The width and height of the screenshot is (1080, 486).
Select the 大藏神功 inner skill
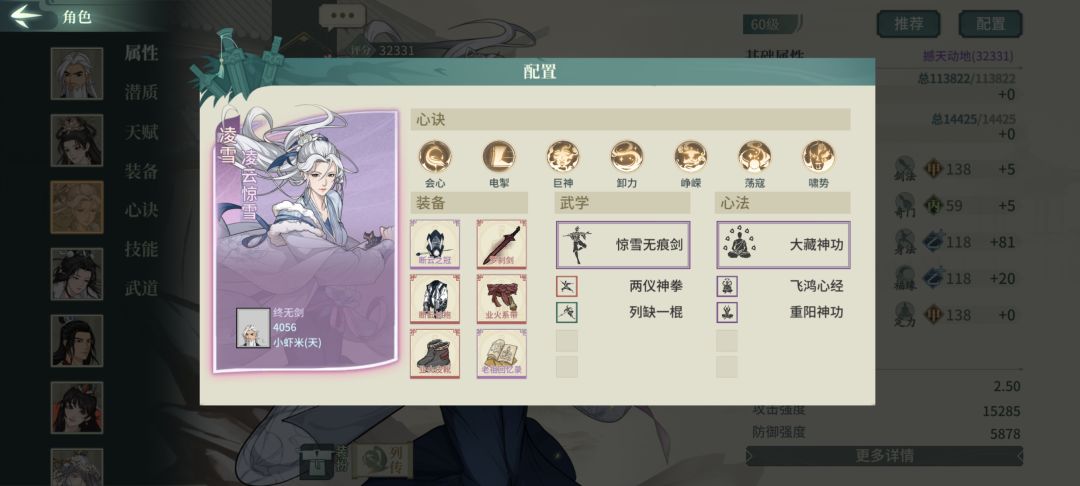pos(783,244)
